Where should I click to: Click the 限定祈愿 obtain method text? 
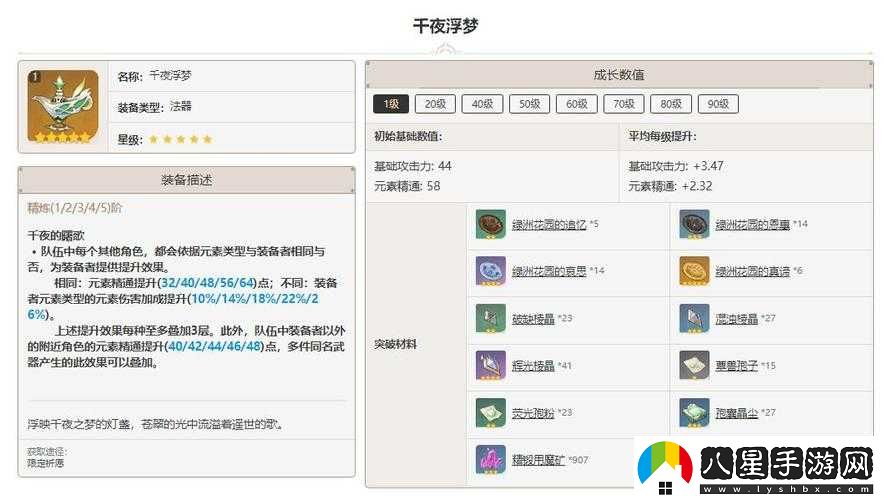pyautogui.click(x=46, y=463)
